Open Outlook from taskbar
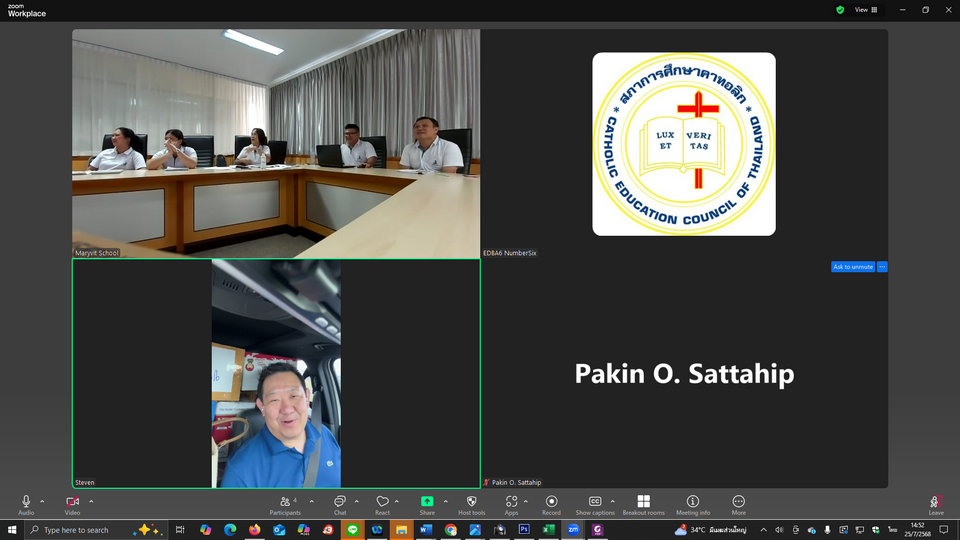 pyautogui.click(x=279, y=530)
